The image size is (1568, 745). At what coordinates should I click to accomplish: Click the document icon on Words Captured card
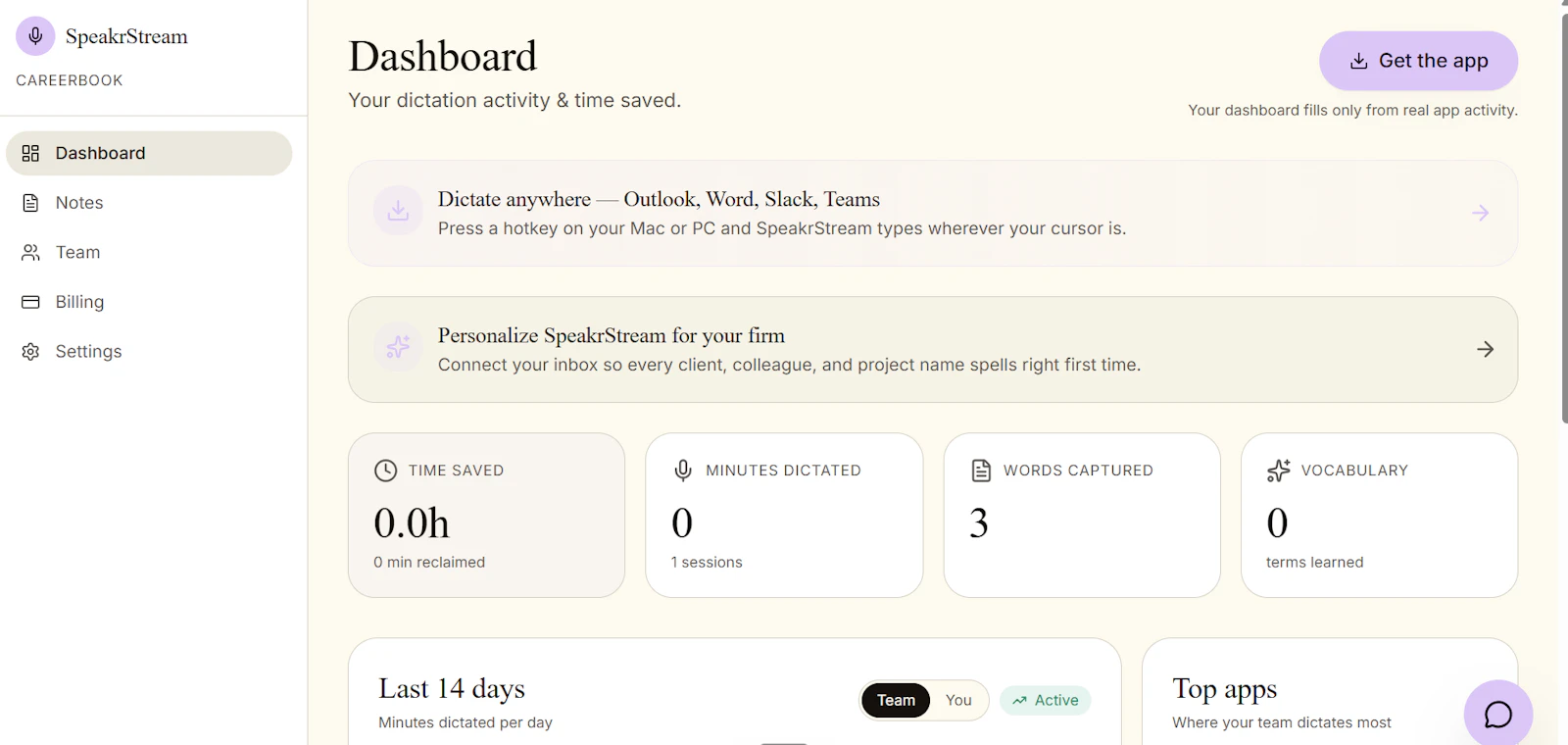click(981, 471)
